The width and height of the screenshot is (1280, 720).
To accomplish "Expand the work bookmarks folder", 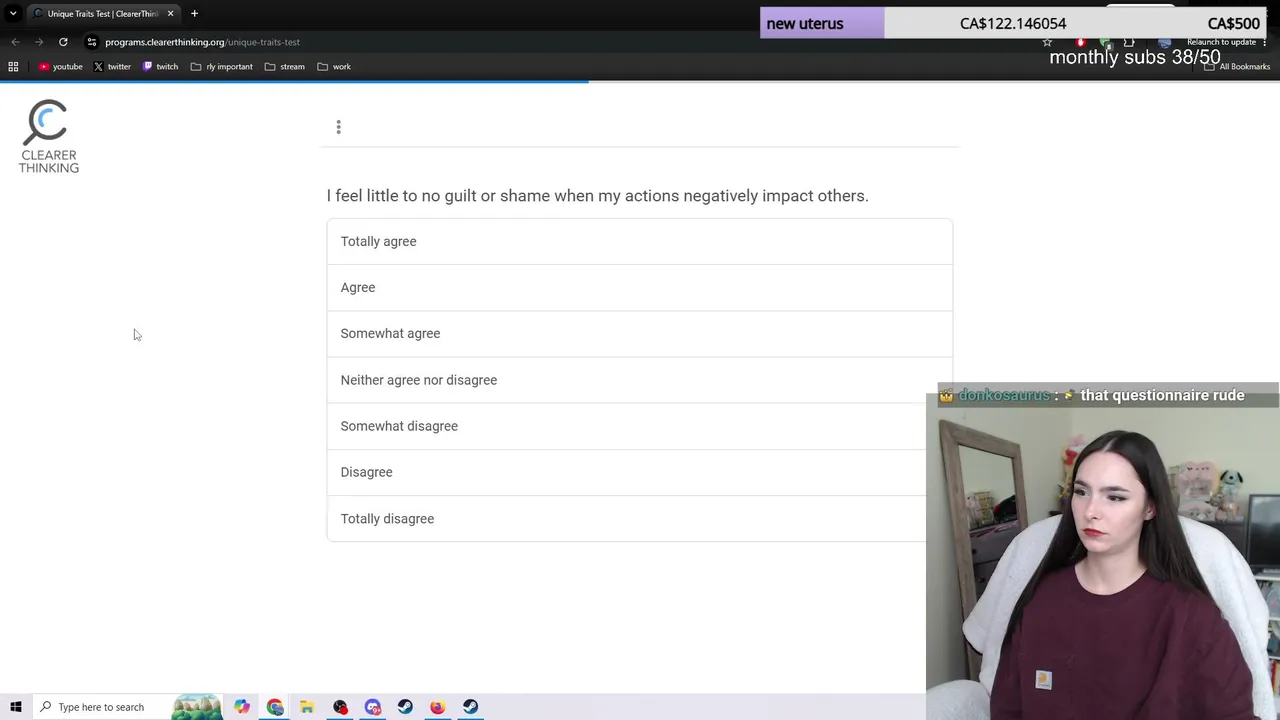I will coord(334,67).
